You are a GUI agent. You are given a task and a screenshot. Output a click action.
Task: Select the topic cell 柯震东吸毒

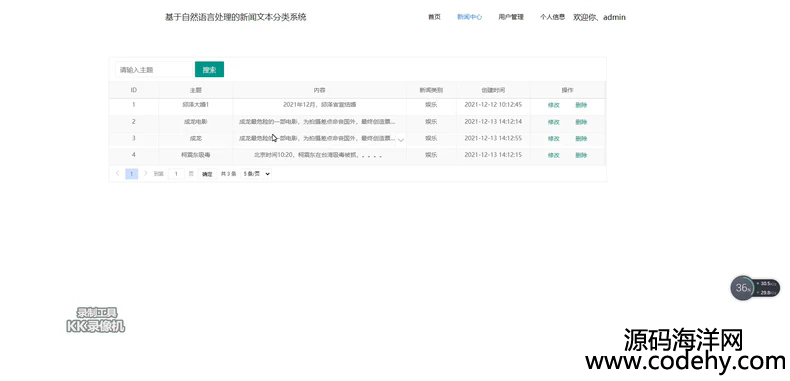[x=195, y=155]
